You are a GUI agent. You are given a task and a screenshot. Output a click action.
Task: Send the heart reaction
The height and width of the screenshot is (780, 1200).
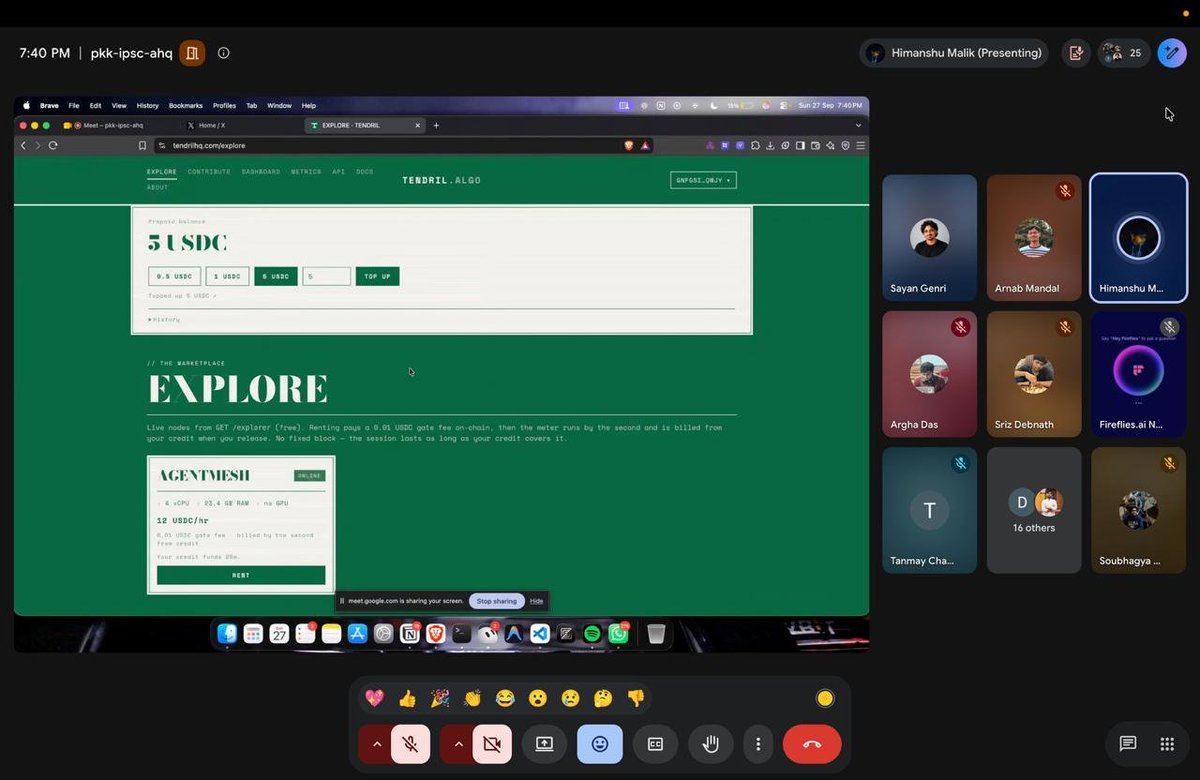pos(374,698)
